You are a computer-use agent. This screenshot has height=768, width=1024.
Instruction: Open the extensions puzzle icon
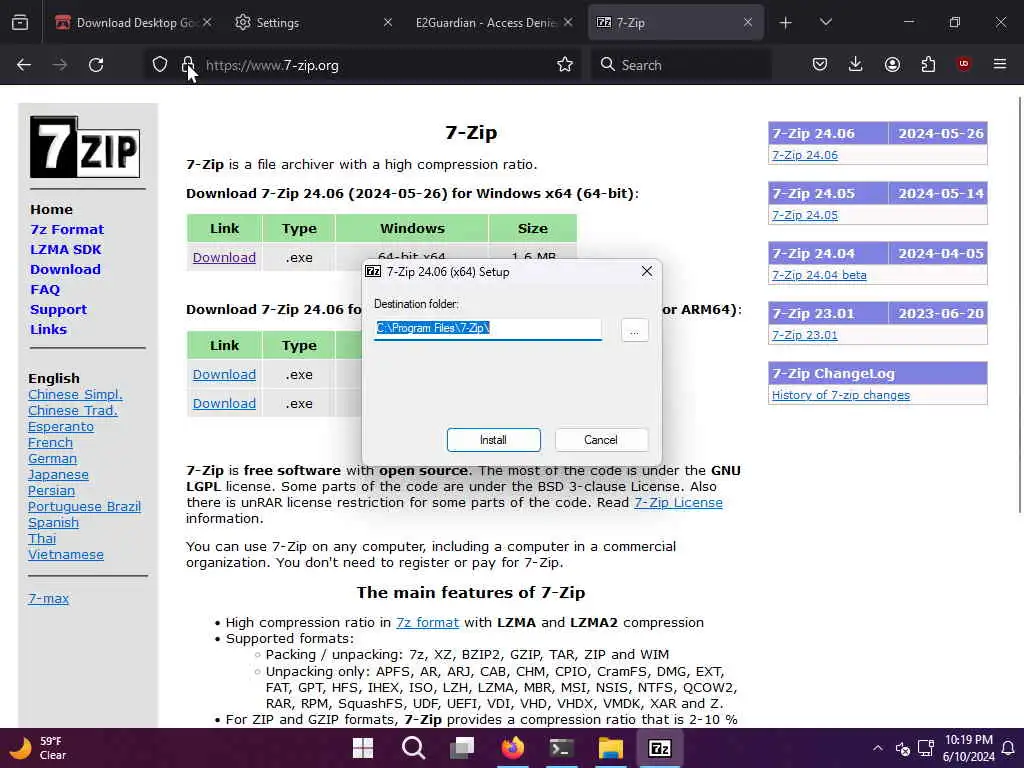click(x=928, y=64)
